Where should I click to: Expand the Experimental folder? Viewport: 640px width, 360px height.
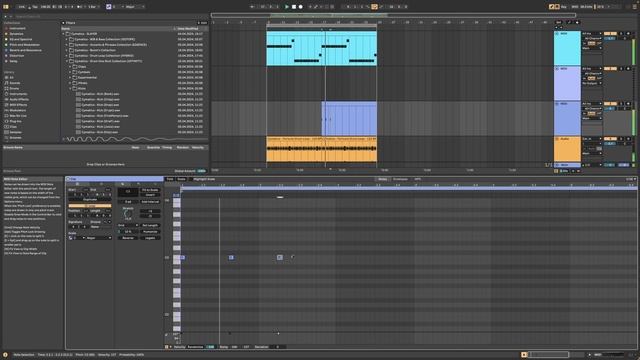tap(70, 78)
